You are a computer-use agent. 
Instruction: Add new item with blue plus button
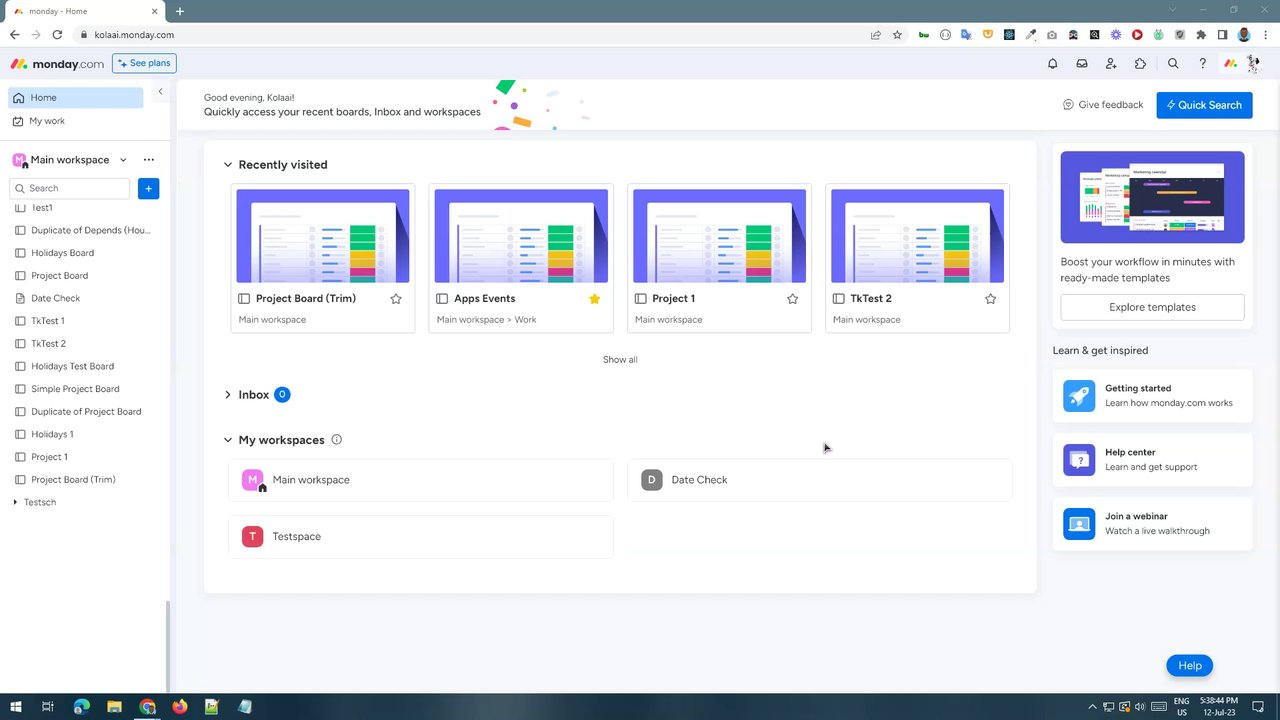(148, 188)
